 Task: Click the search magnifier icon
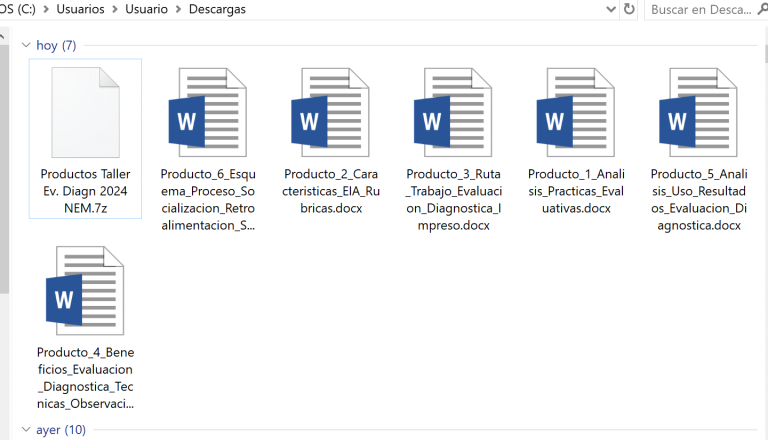point(763,9)
